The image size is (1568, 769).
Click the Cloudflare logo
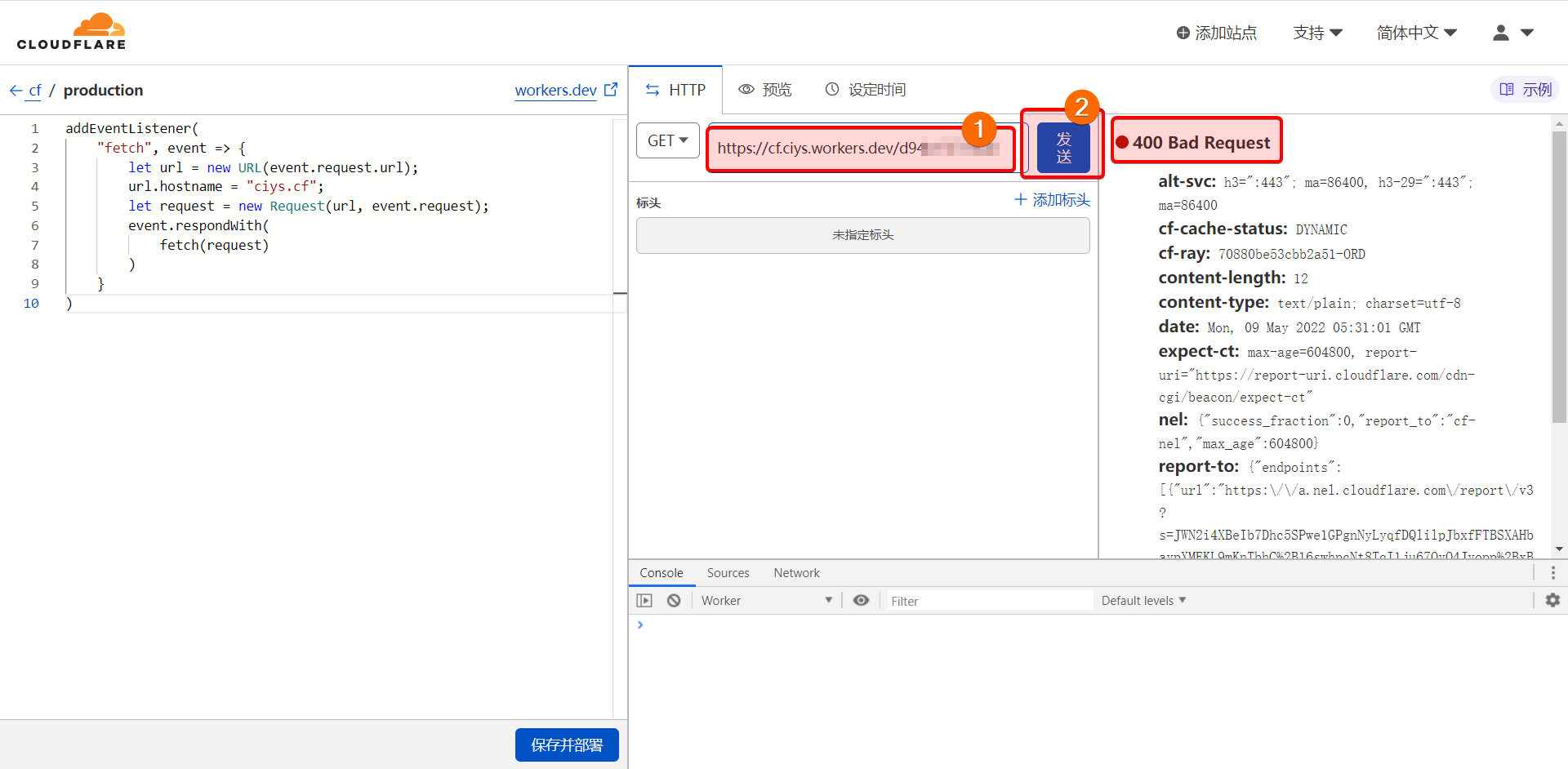tap(72, 31)
